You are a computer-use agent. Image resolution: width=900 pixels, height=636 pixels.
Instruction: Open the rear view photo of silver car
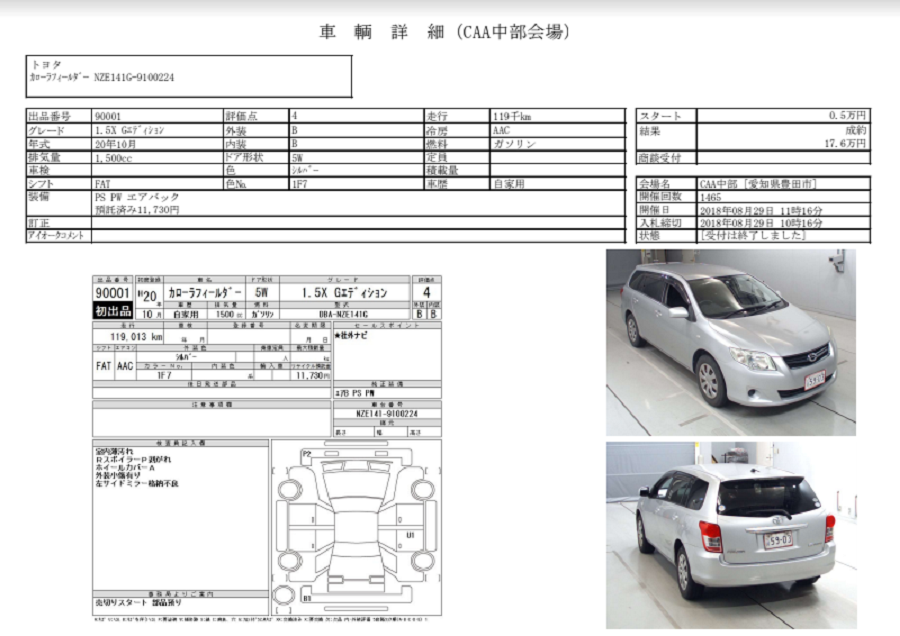[731, 535]
